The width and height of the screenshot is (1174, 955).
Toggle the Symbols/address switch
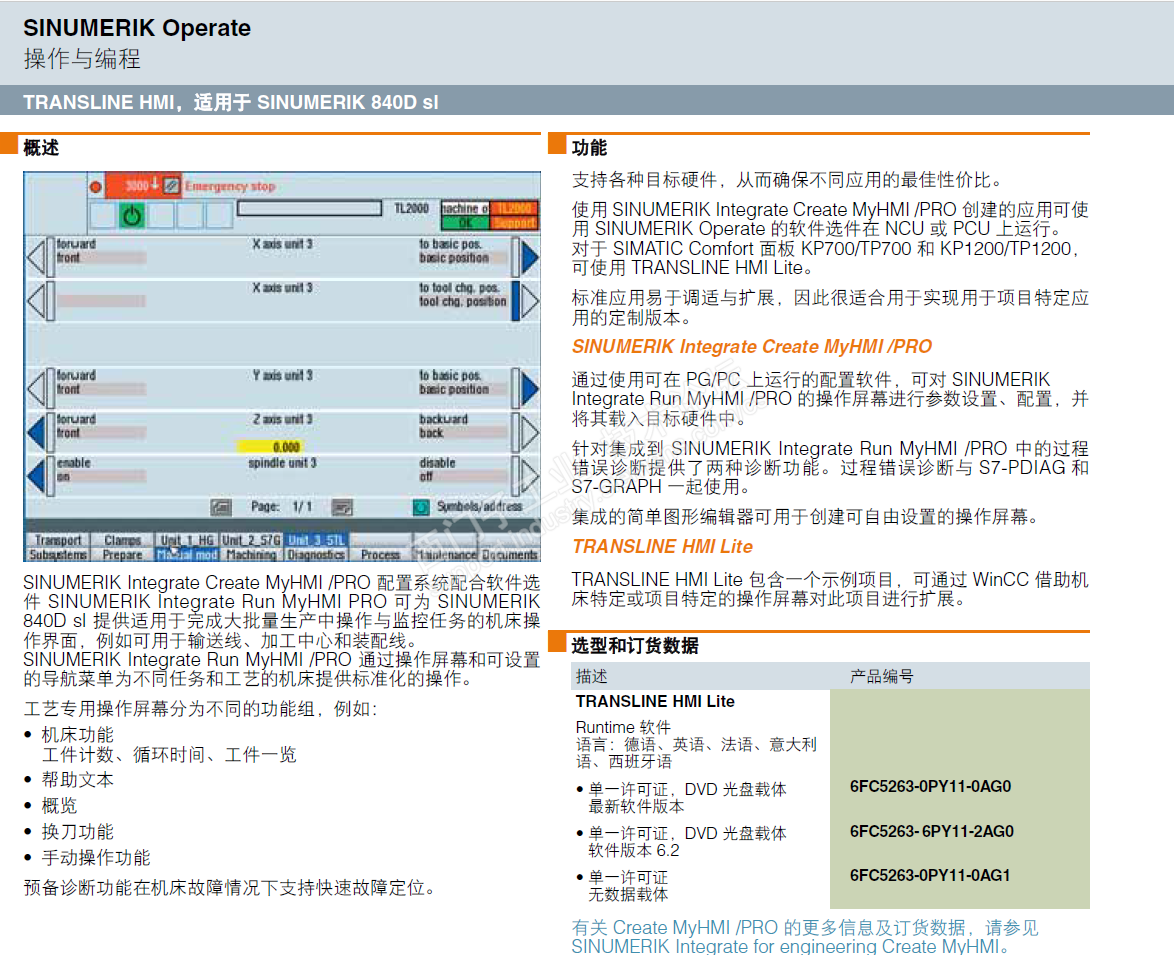pyautogui.click(x=421, y=507)
